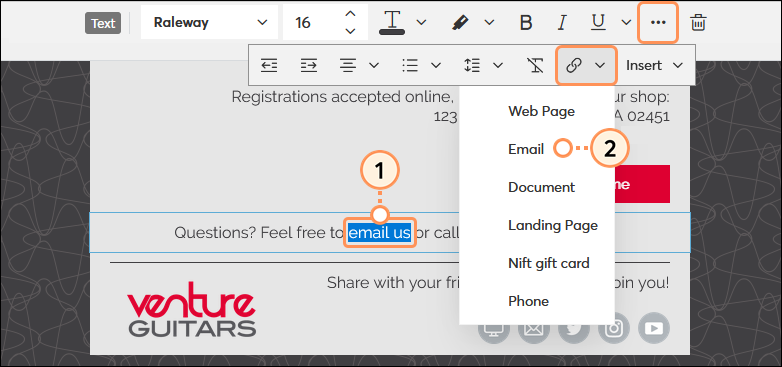Screen dimensions: 782x367
Task: Open the three-dot more options menu
Action: [x=658, y=22]
